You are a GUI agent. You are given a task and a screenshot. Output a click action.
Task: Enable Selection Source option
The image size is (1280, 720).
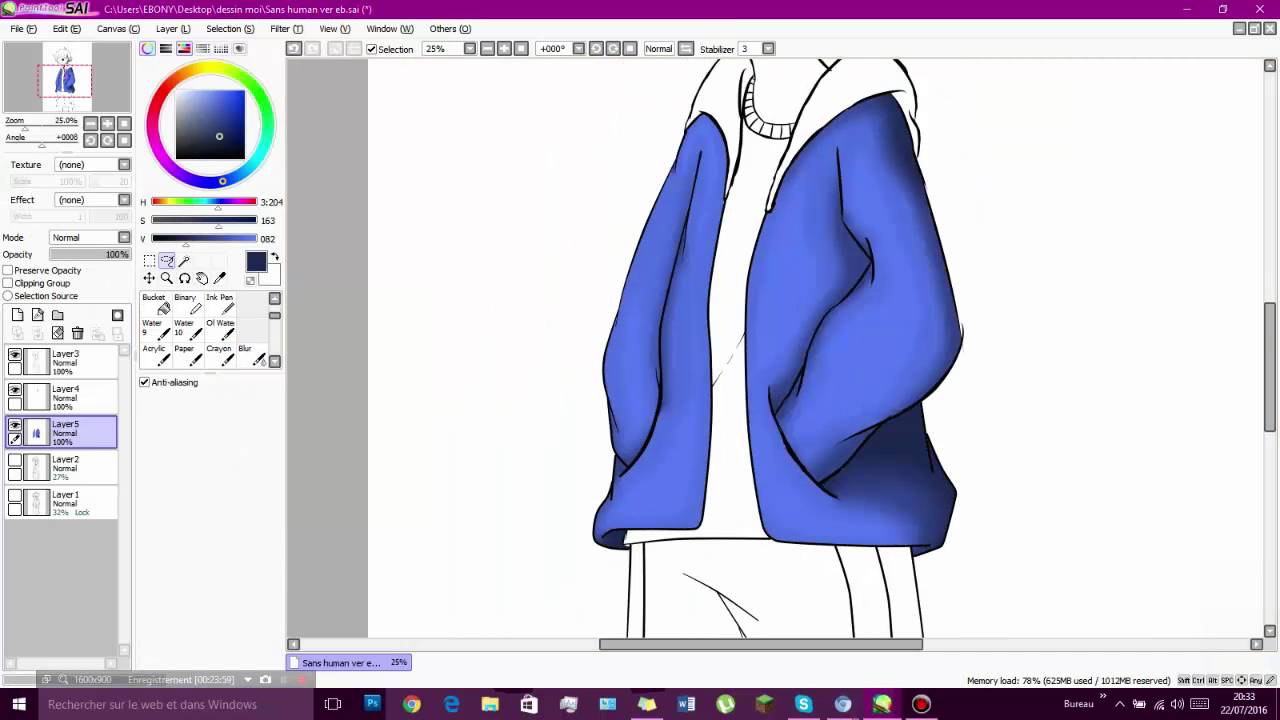coord(8,296)
